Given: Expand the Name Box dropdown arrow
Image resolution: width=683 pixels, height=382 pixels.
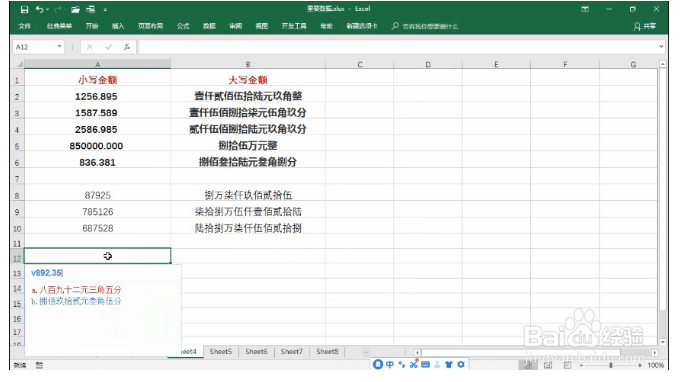Looking at the screenshot, I should 59,47.
